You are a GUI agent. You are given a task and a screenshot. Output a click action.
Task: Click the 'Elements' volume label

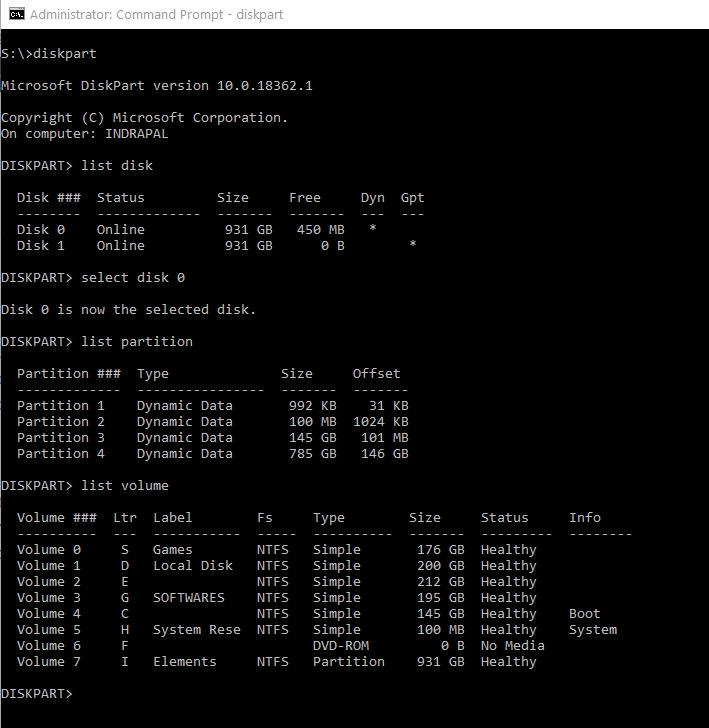click(x=185, y=662)
